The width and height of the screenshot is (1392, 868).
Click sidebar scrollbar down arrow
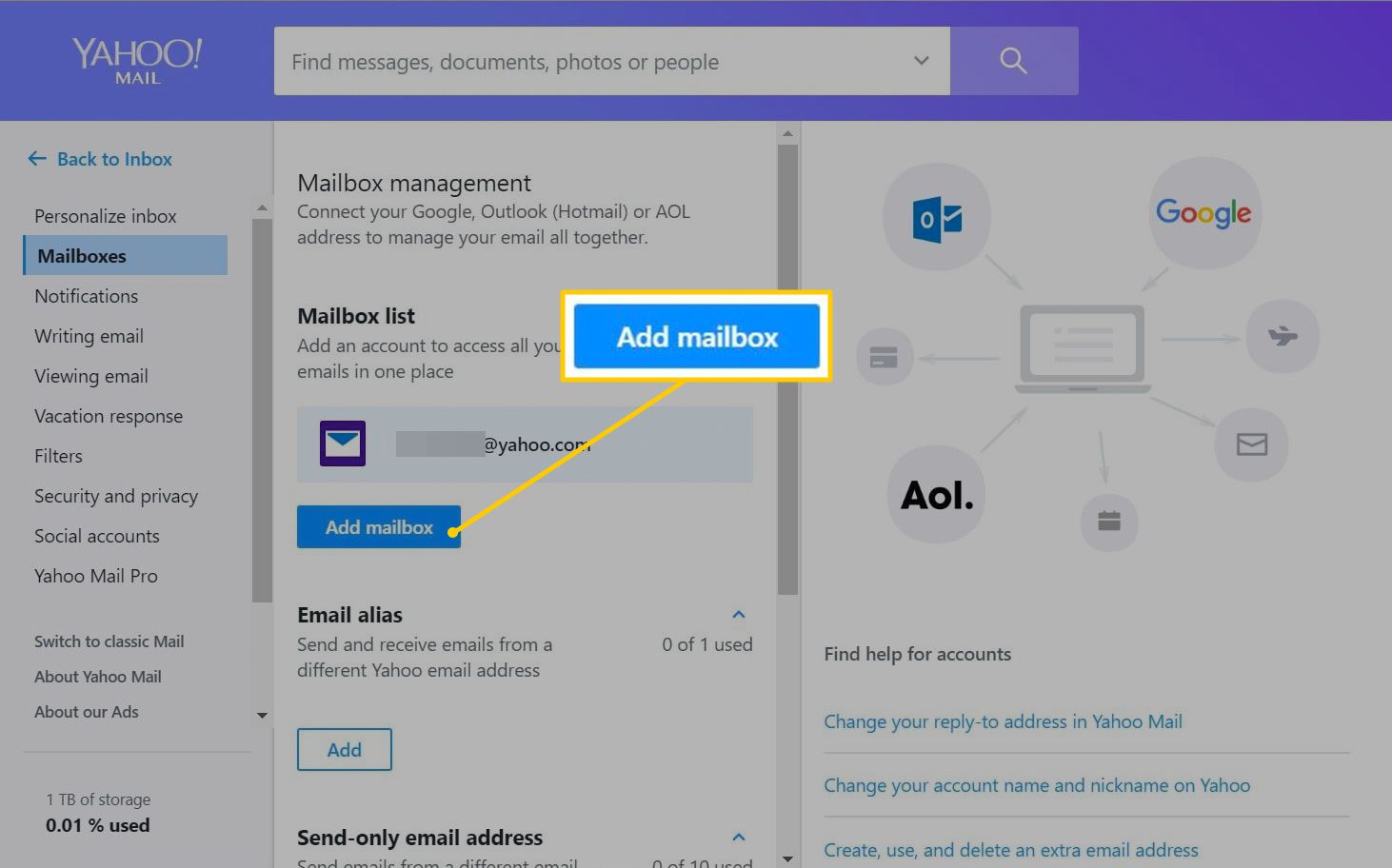(262, 715)
